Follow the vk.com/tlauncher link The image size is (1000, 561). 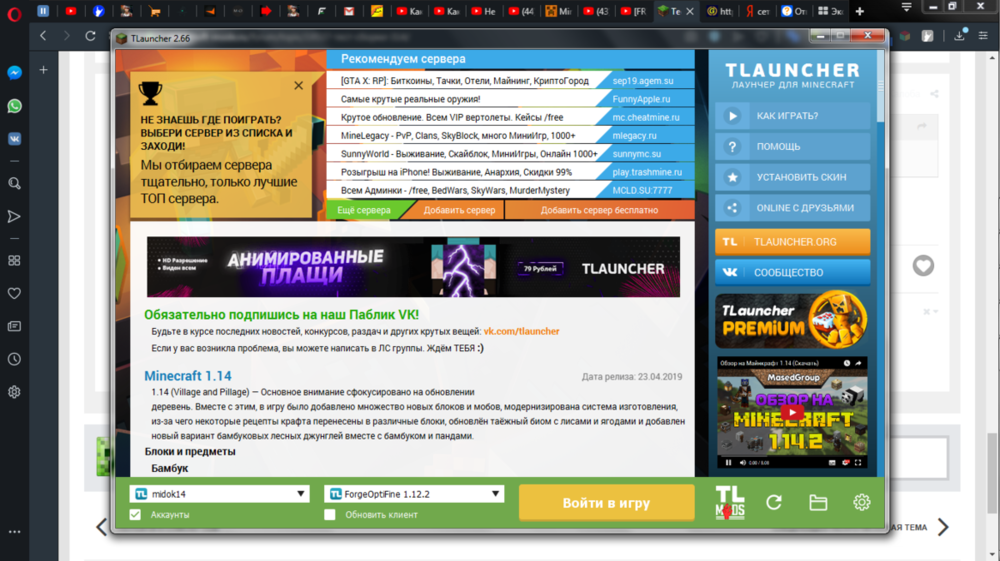point(521,332)
